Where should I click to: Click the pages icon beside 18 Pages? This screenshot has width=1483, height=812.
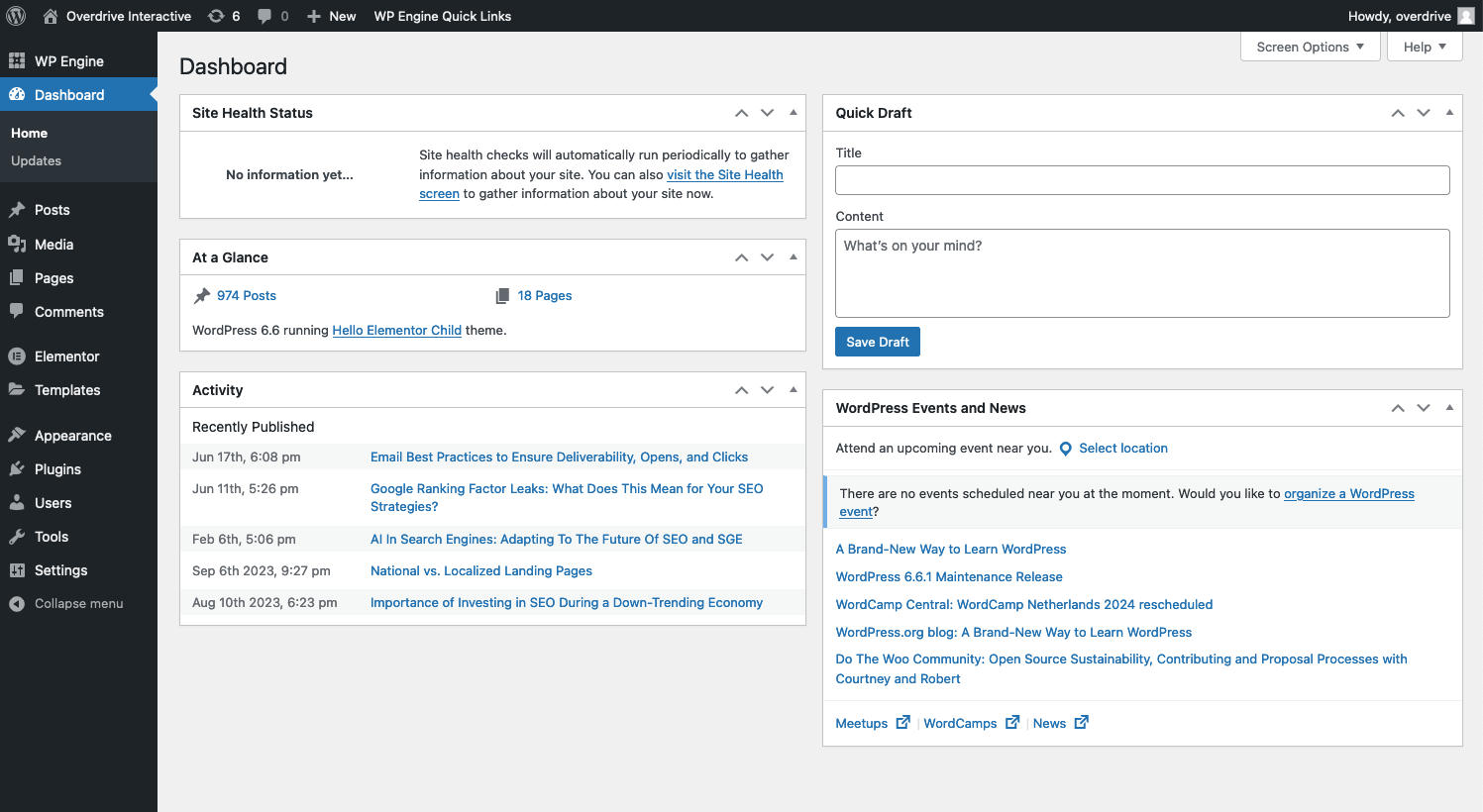[x=502, y=296]
